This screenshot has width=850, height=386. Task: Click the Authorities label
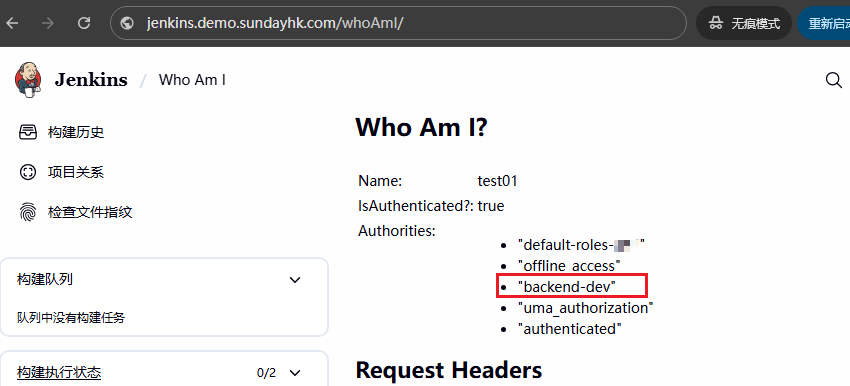(x=397, y=231)
